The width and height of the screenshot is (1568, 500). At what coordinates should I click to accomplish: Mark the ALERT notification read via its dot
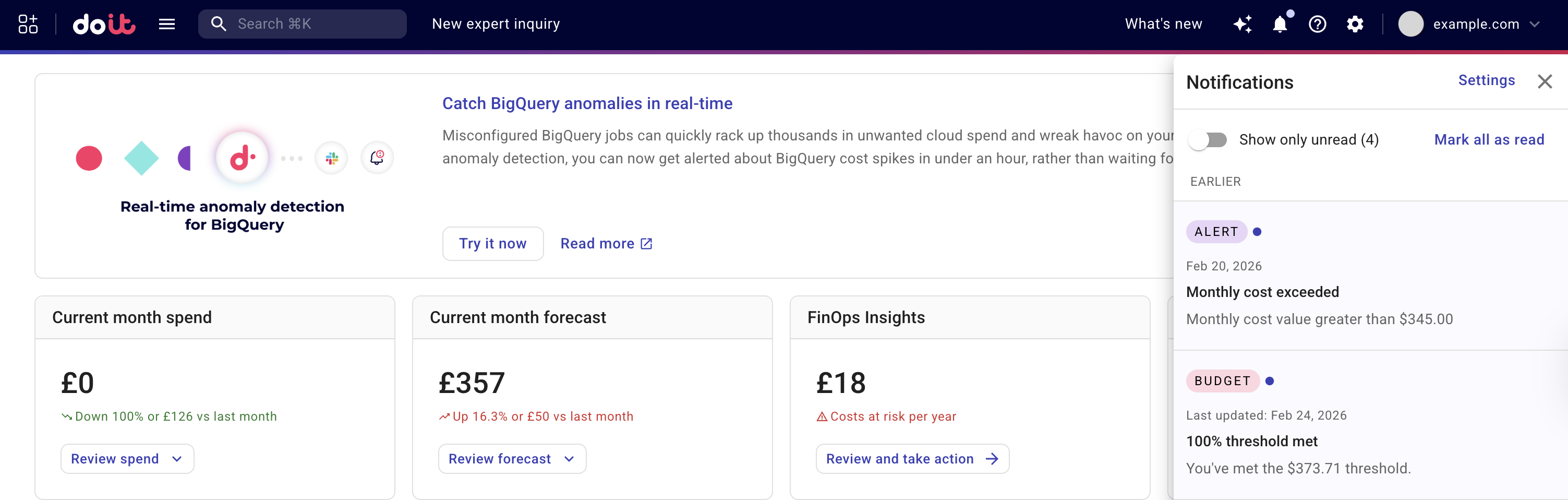(1258, 231)
